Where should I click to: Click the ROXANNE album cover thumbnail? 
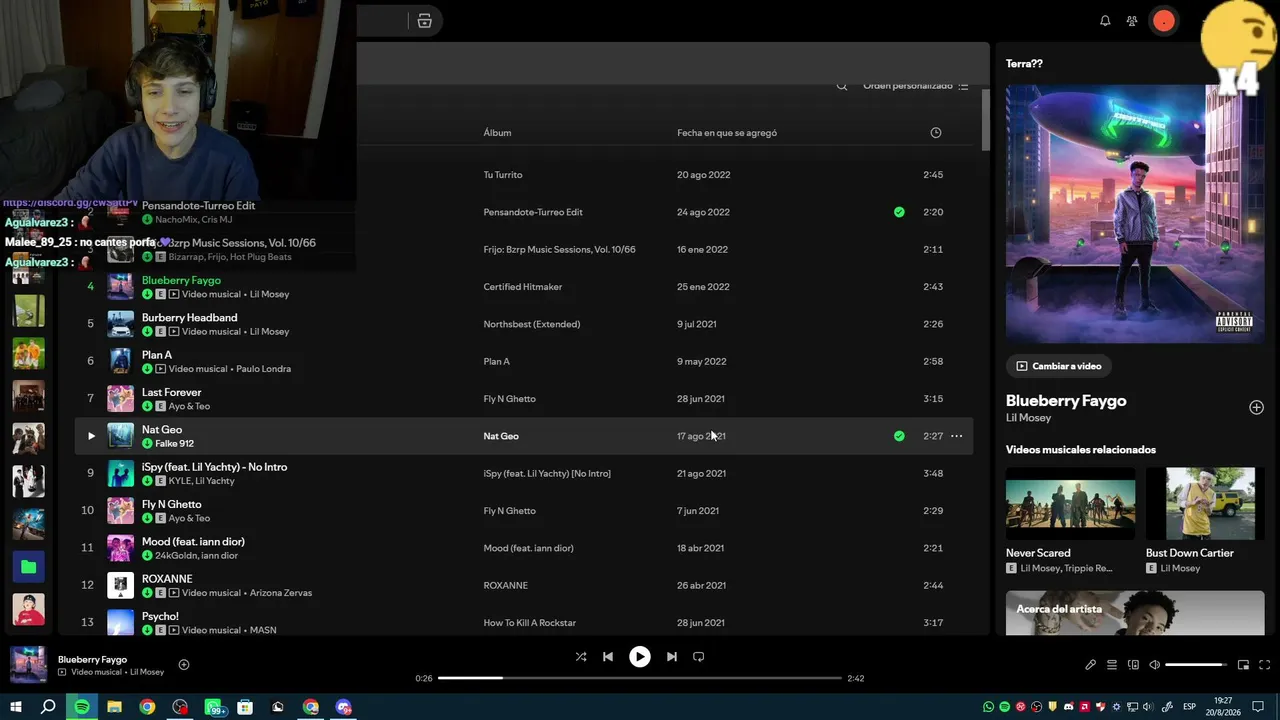click(x=120, y=585)
